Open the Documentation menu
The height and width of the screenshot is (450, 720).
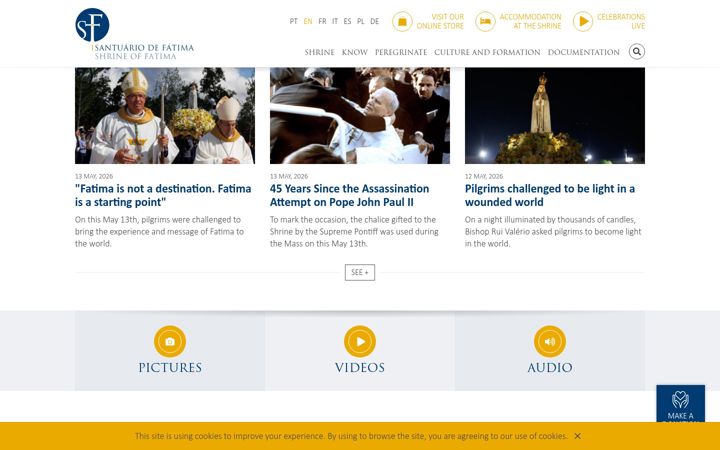pos(584,52)
